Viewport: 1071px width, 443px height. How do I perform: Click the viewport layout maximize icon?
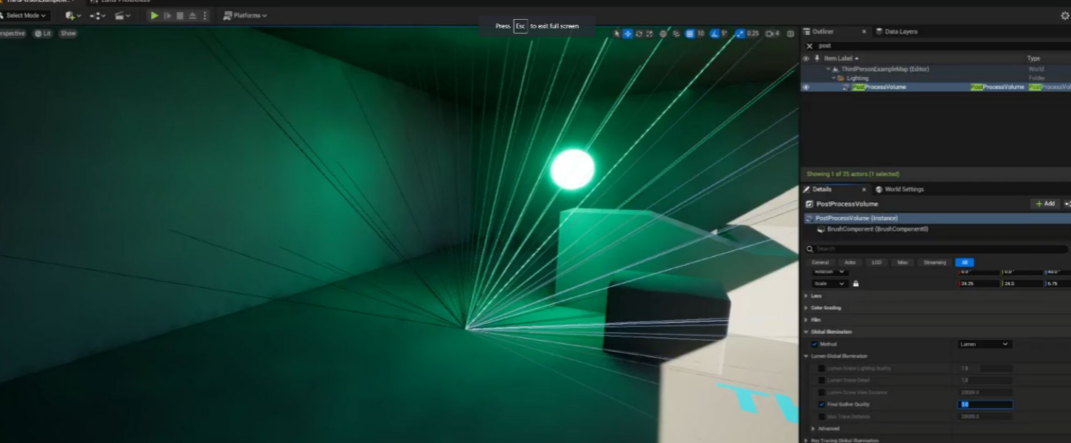tap(790, 33)
